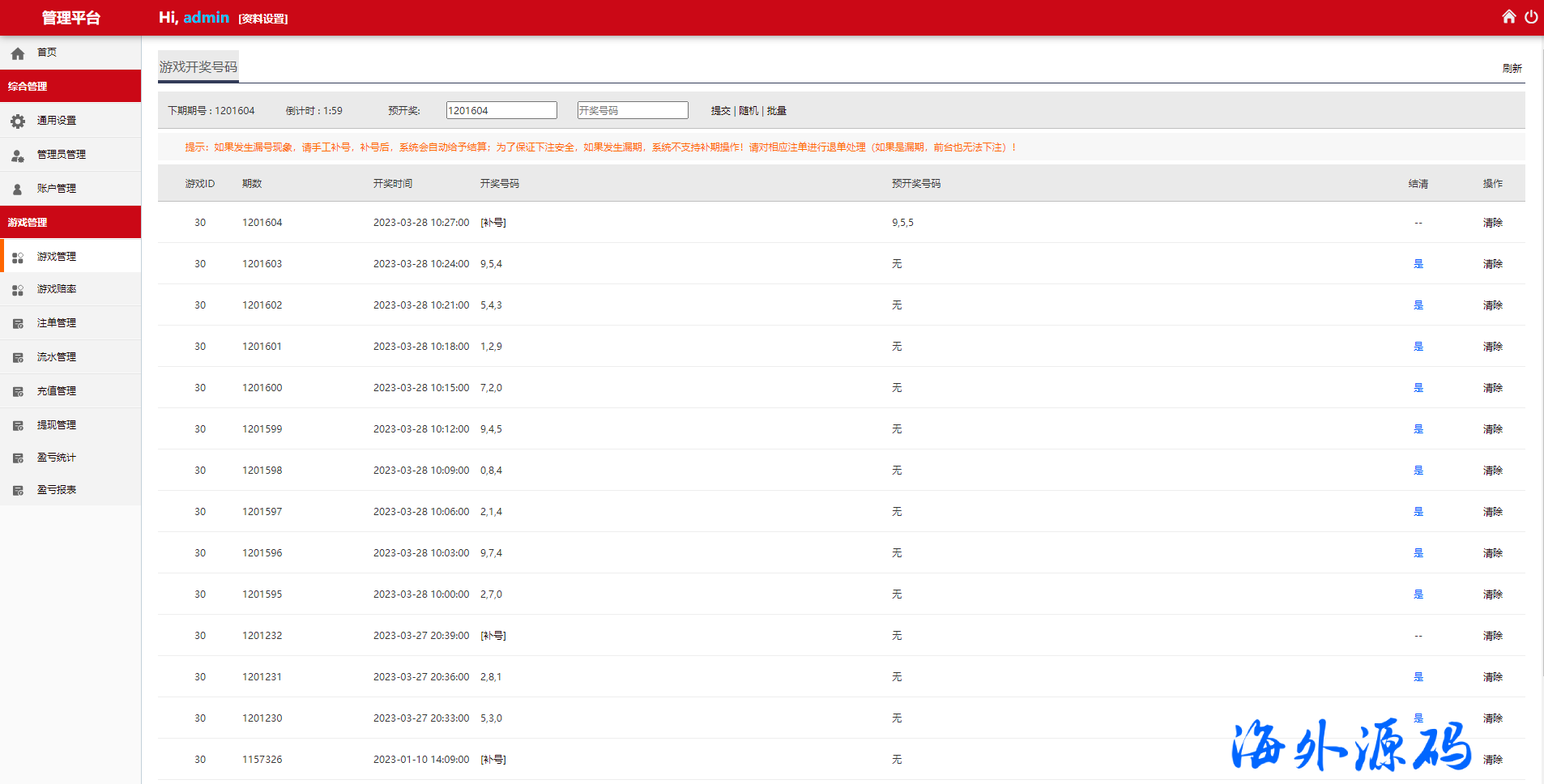1544x784 pixels.
Task: Click 清除 for period 1201604
Action: pos(1492,223)
